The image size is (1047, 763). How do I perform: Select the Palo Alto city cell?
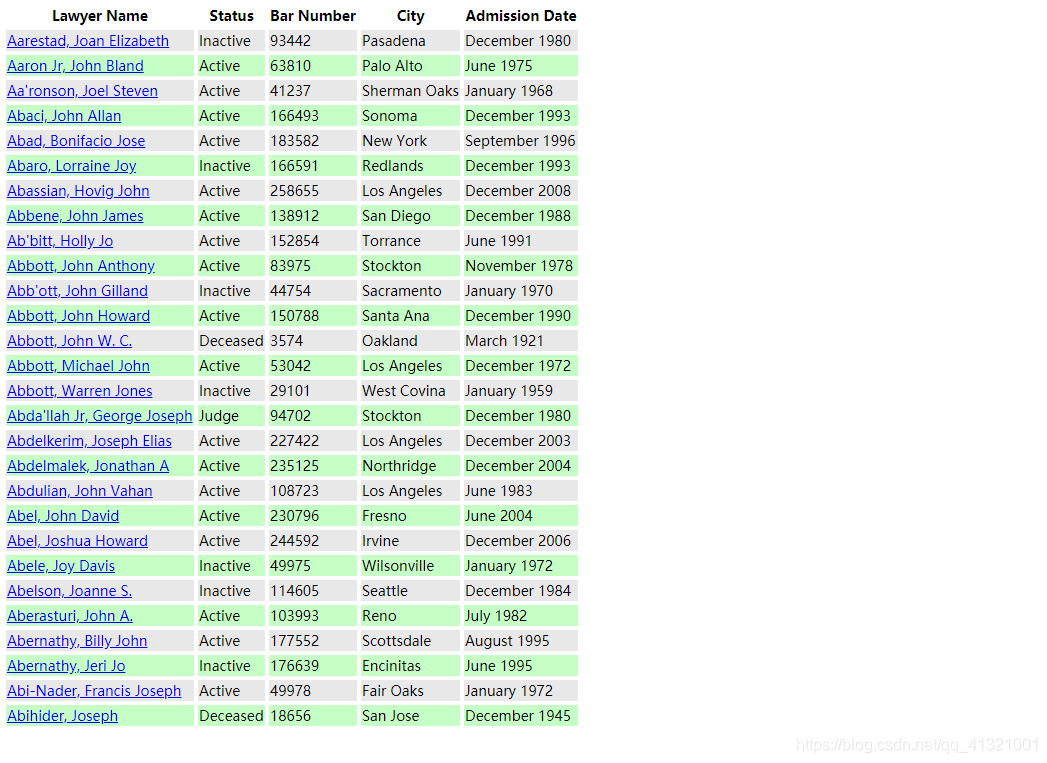click(x=410, y=66)
